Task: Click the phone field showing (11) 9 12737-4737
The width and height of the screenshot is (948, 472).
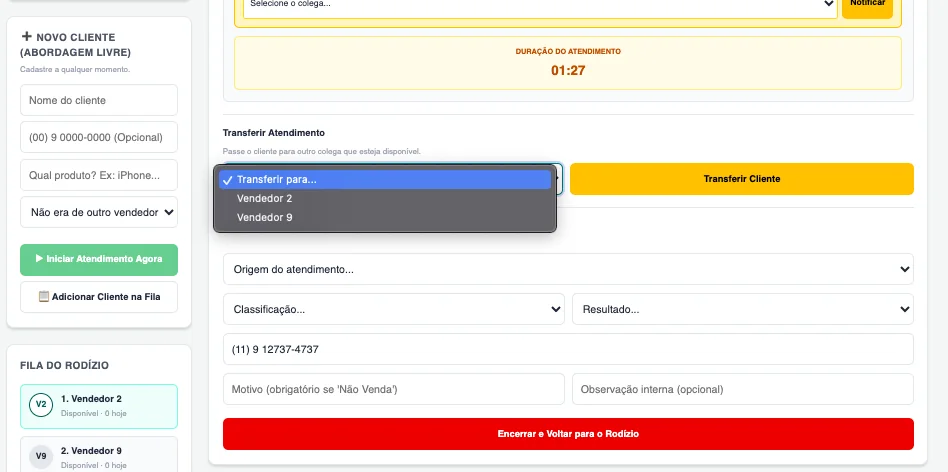Action: [x=568, y=349]
